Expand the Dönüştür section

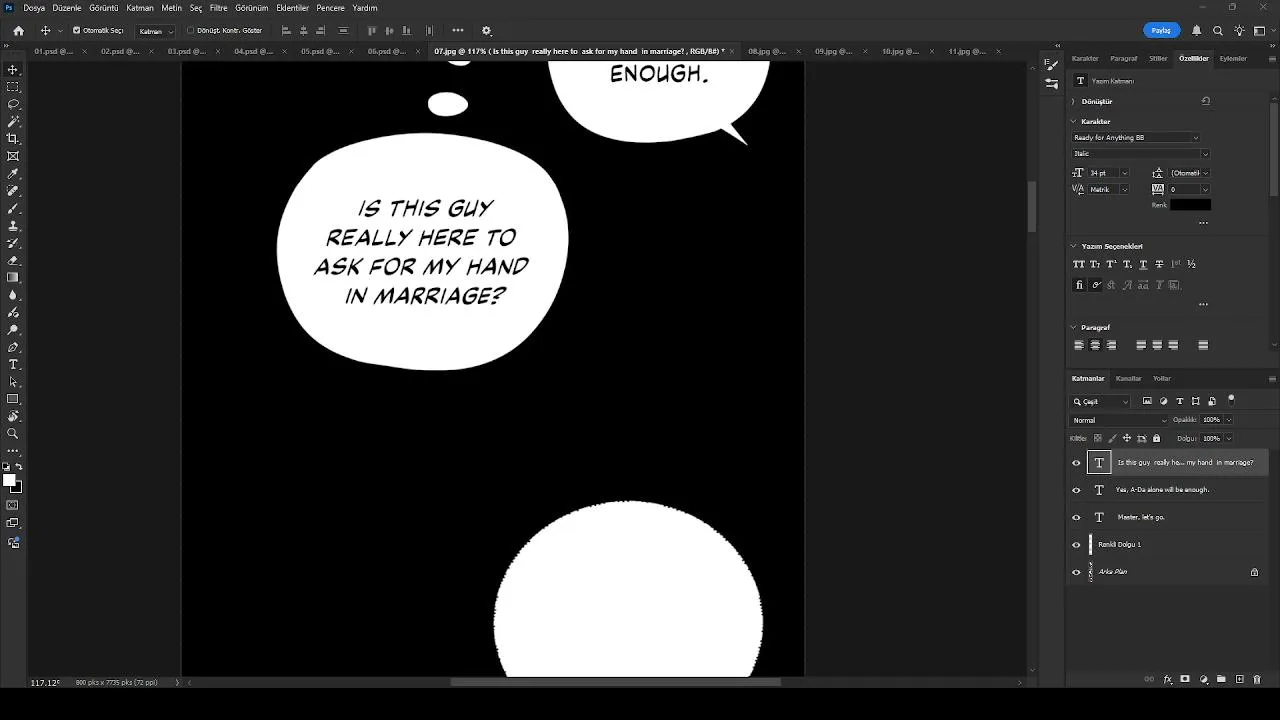point(1074,102)
